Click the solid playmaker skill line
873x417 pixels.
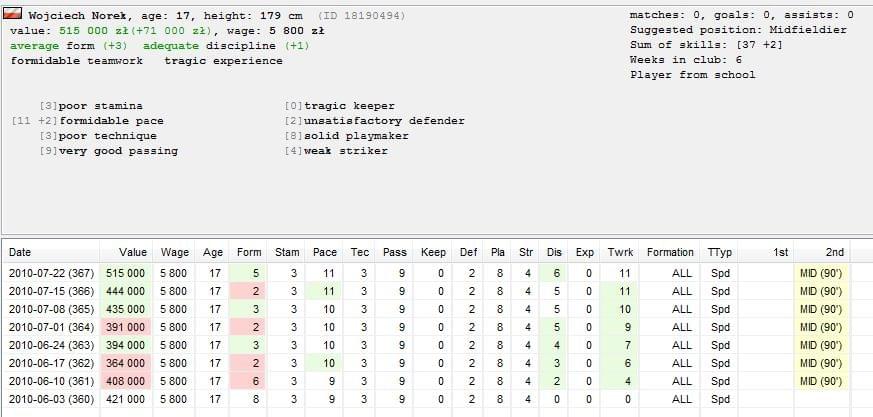click(x=346, y=136)
